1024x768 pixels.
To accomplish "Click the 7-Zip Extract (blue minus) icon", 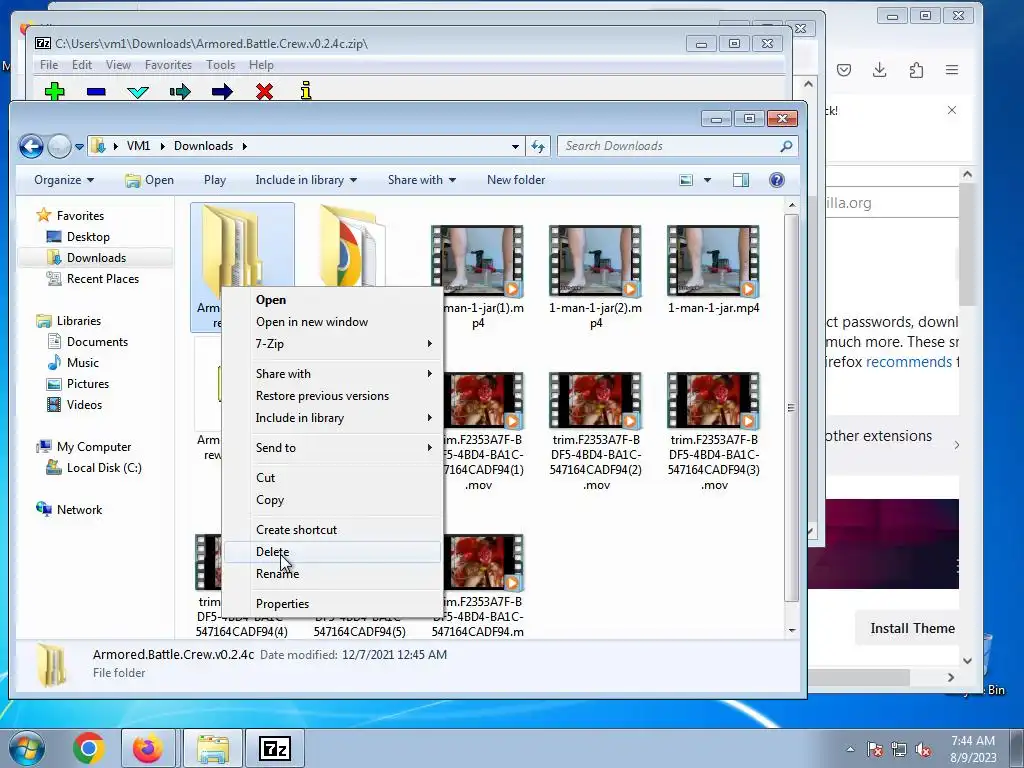I will (x=96, y=91).
